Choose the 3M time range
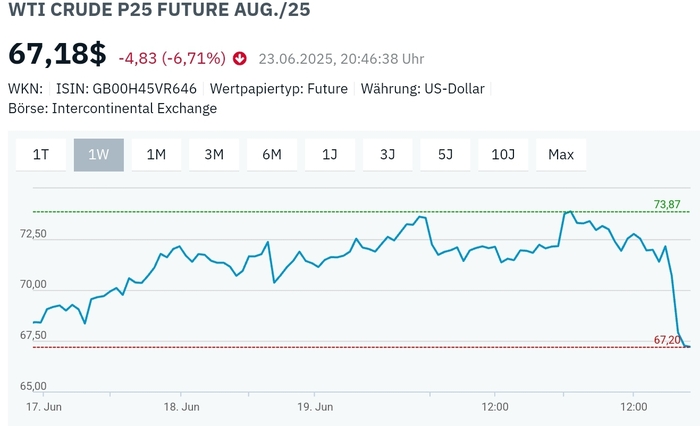This screenshot has height=426, width=700. click(214, 154)
